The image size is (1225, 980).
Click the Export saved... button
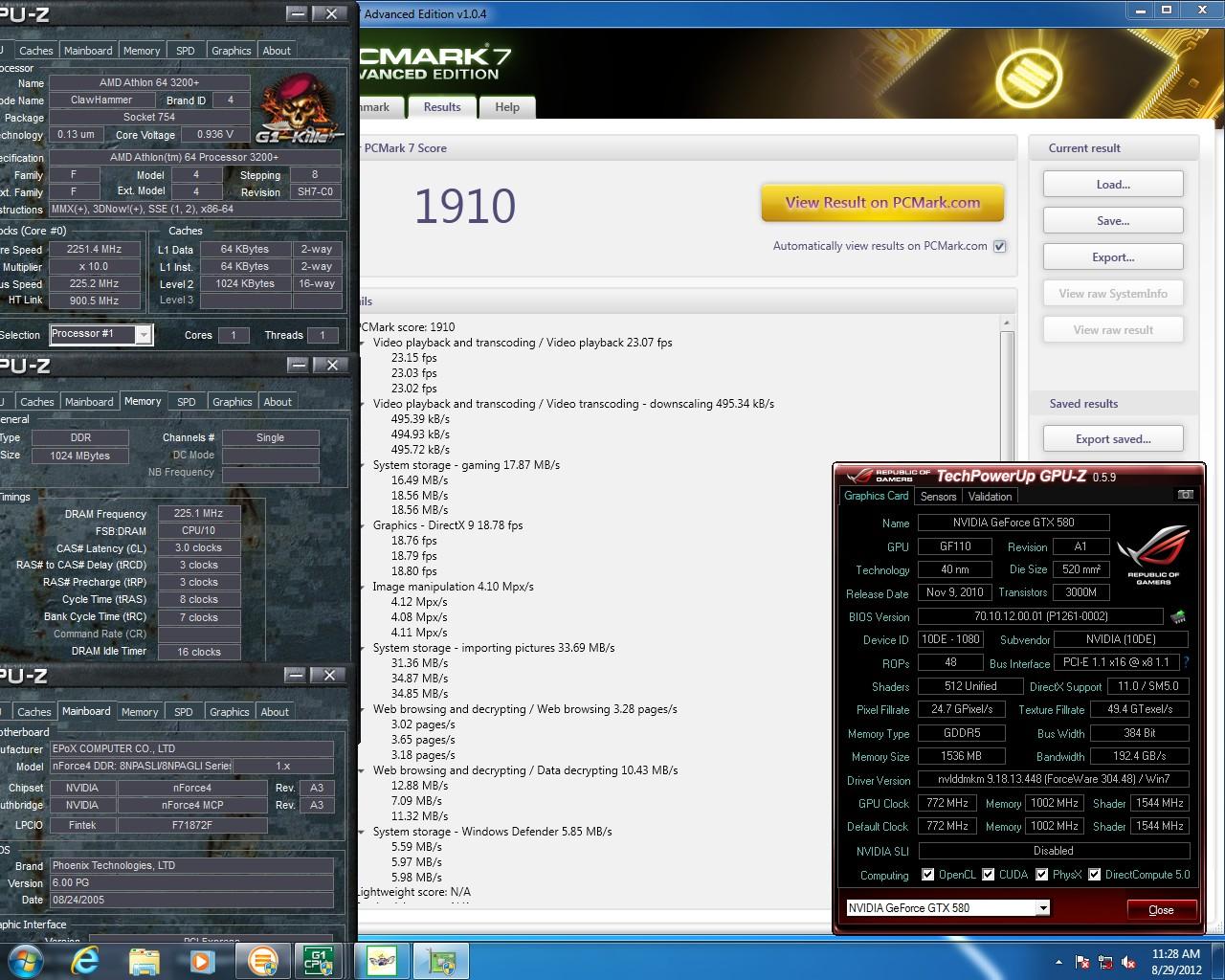[x=1113, y=439]
